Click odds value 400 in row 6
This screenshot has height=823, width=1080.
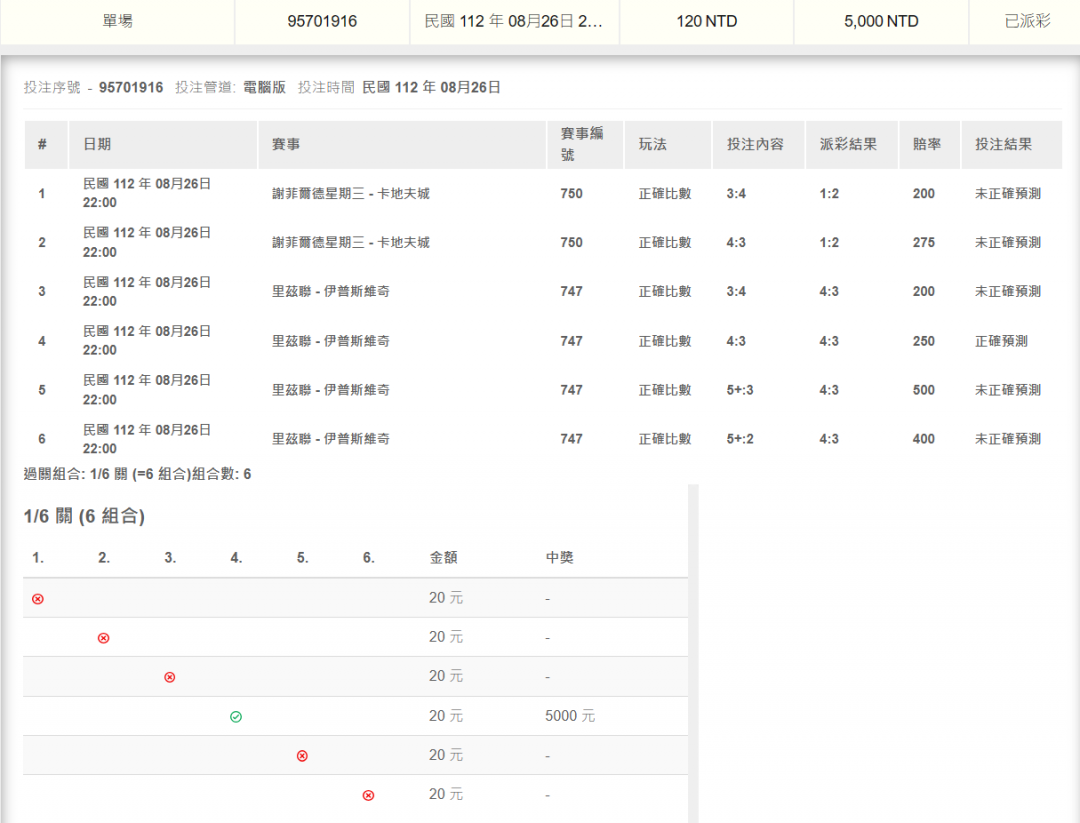pyautogui.click(x=924, y=439)
